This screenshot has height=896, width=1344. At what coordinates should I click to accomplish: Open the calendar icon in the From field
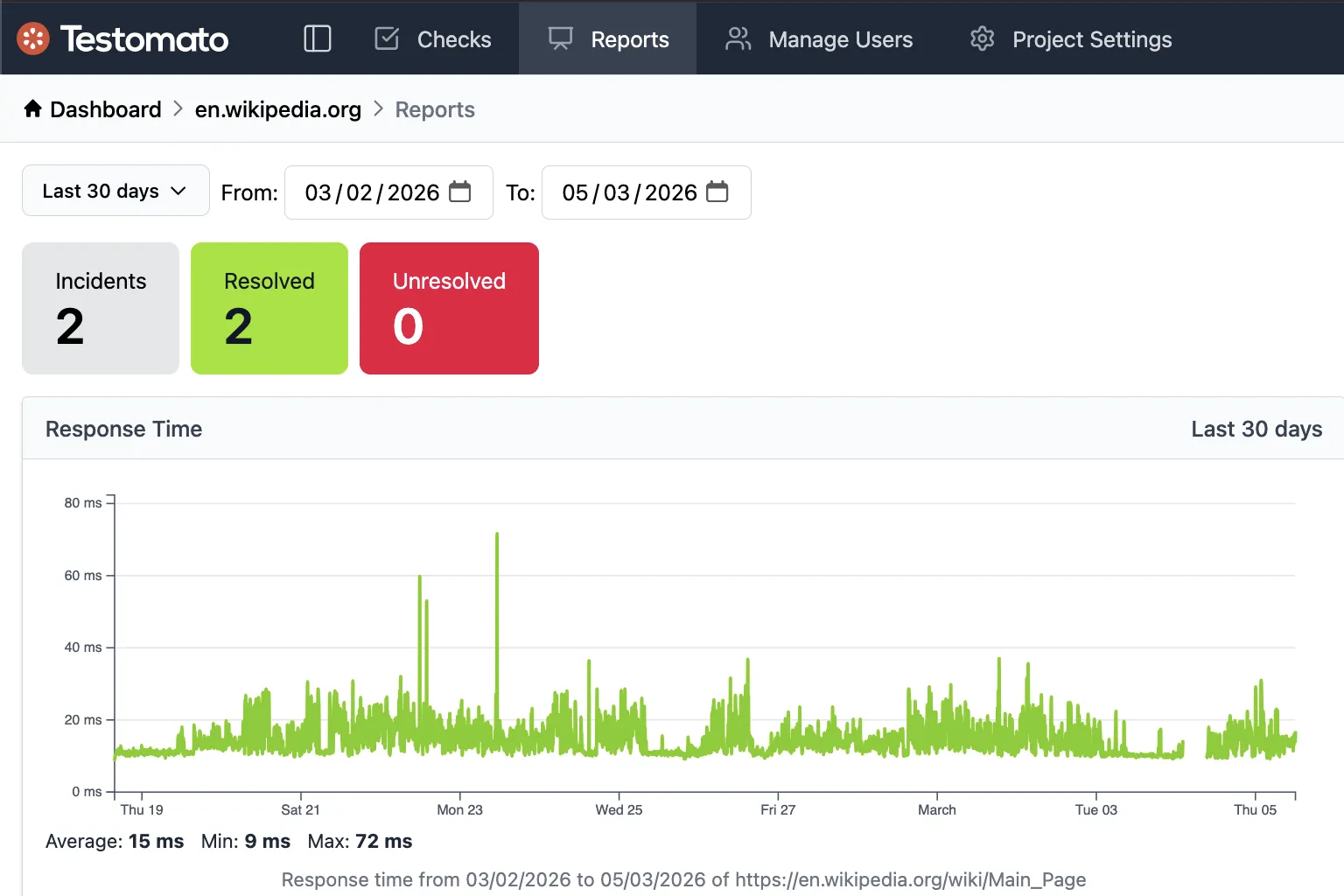[x=461, y=192]
